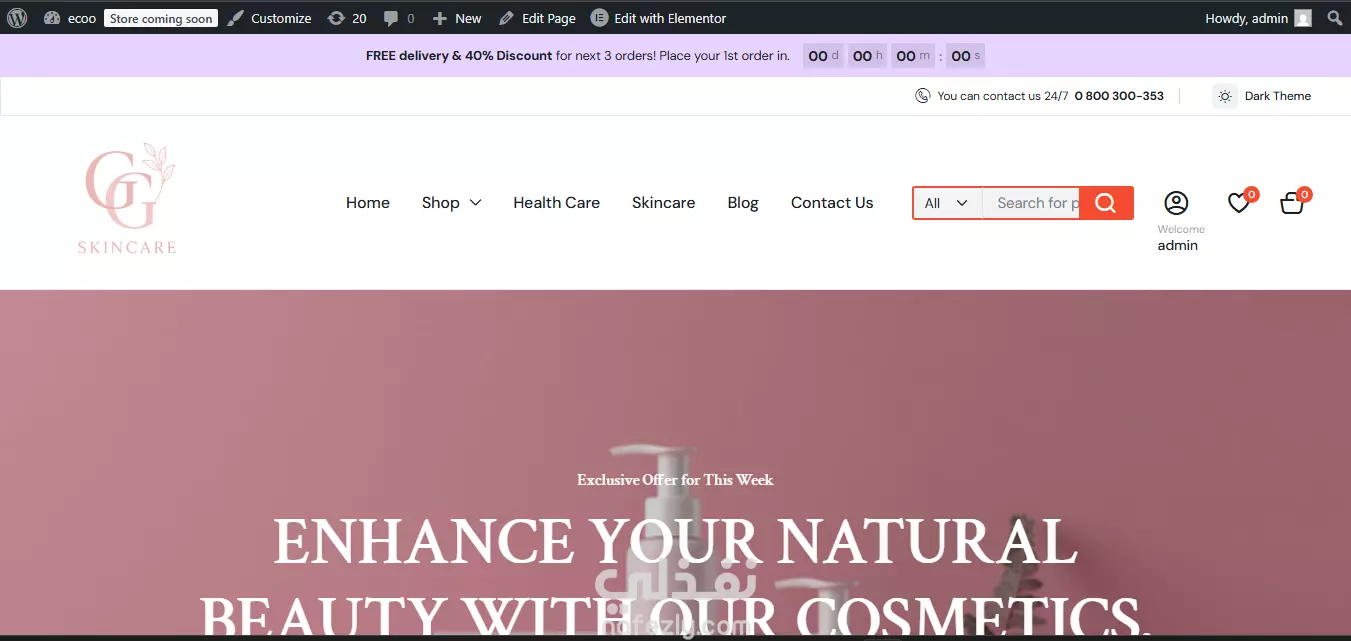Click the orange search submit button

tap(1106, 203)
